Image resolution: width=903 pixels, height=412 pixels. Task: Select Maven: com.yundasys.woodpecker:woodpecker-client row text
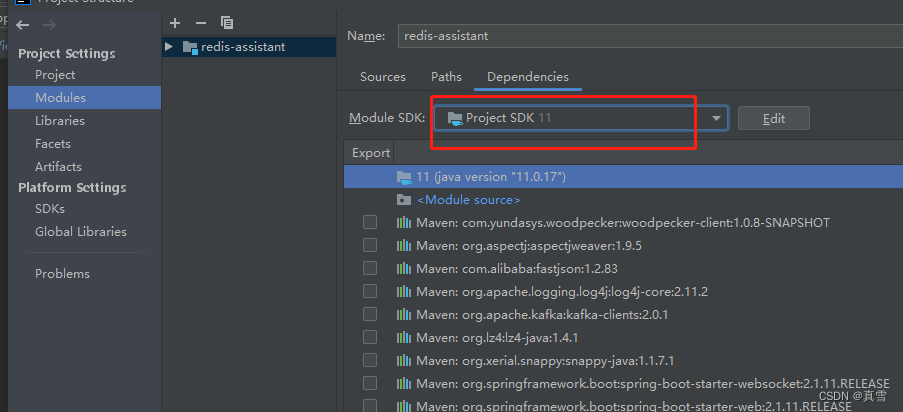tap(623, 222)
